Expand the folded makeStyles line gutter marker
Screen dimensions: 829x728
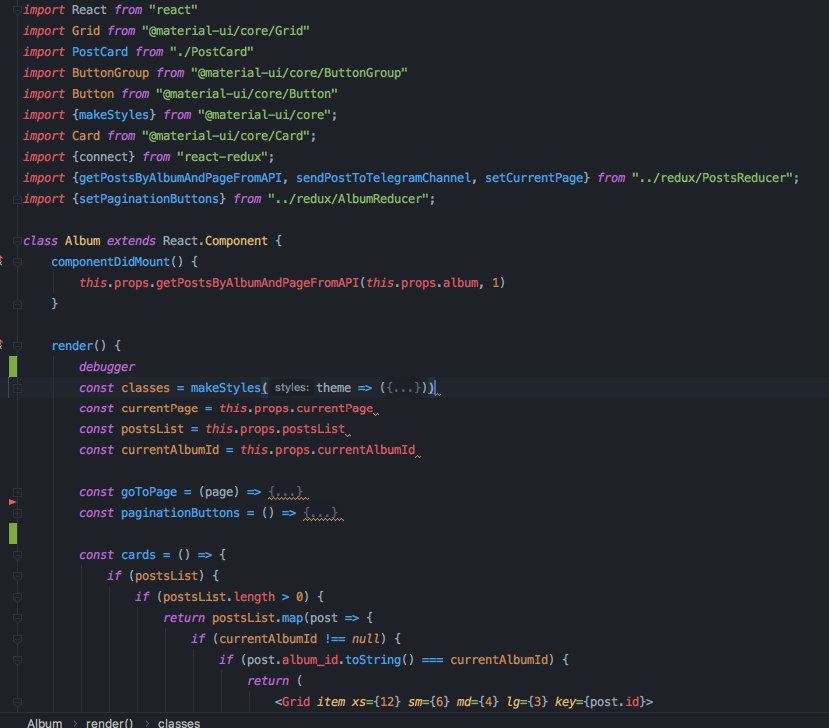17,388
